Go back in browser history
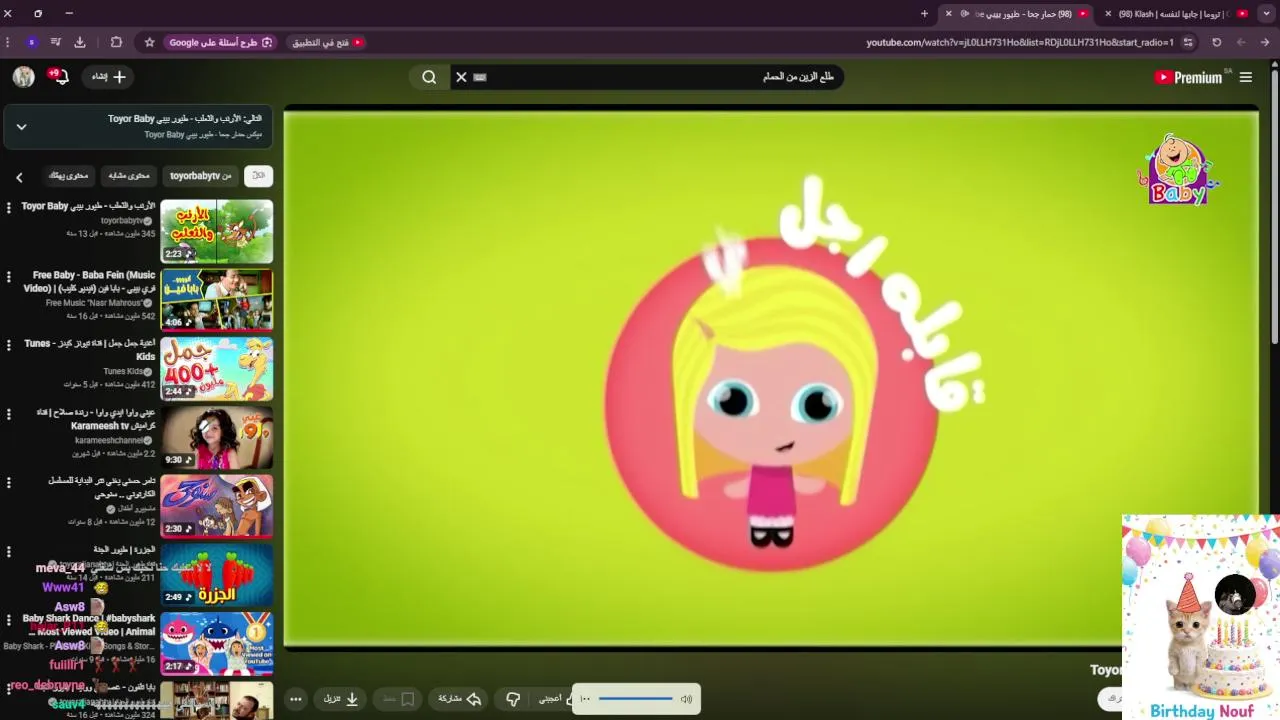The image size is (1280, 720). [x=1265, y=42]
